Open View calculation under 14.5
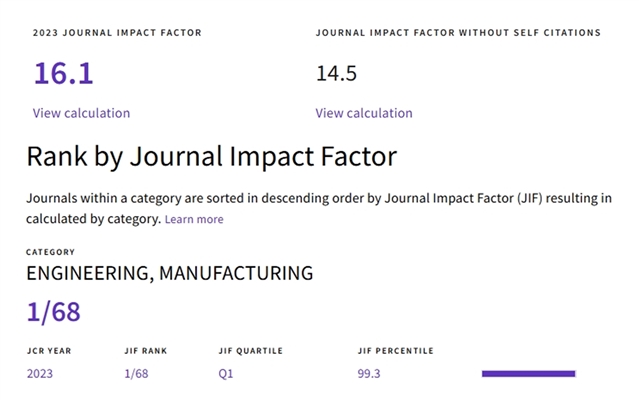The height and width of the screenshot is (401, 639). coord(364,113)
